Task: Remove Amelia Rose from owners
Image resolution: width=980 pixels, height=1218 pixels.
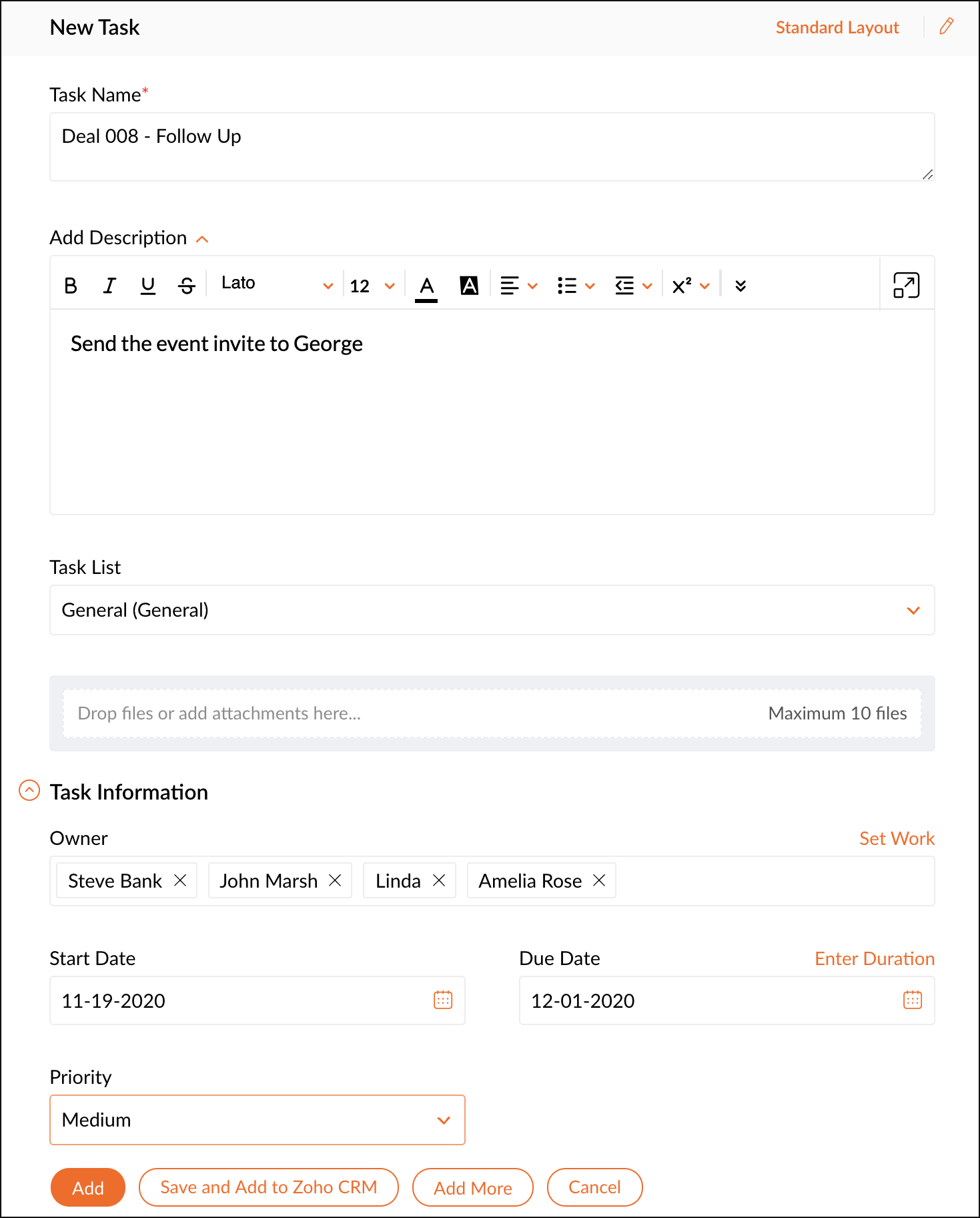Action: click(599, 880)
